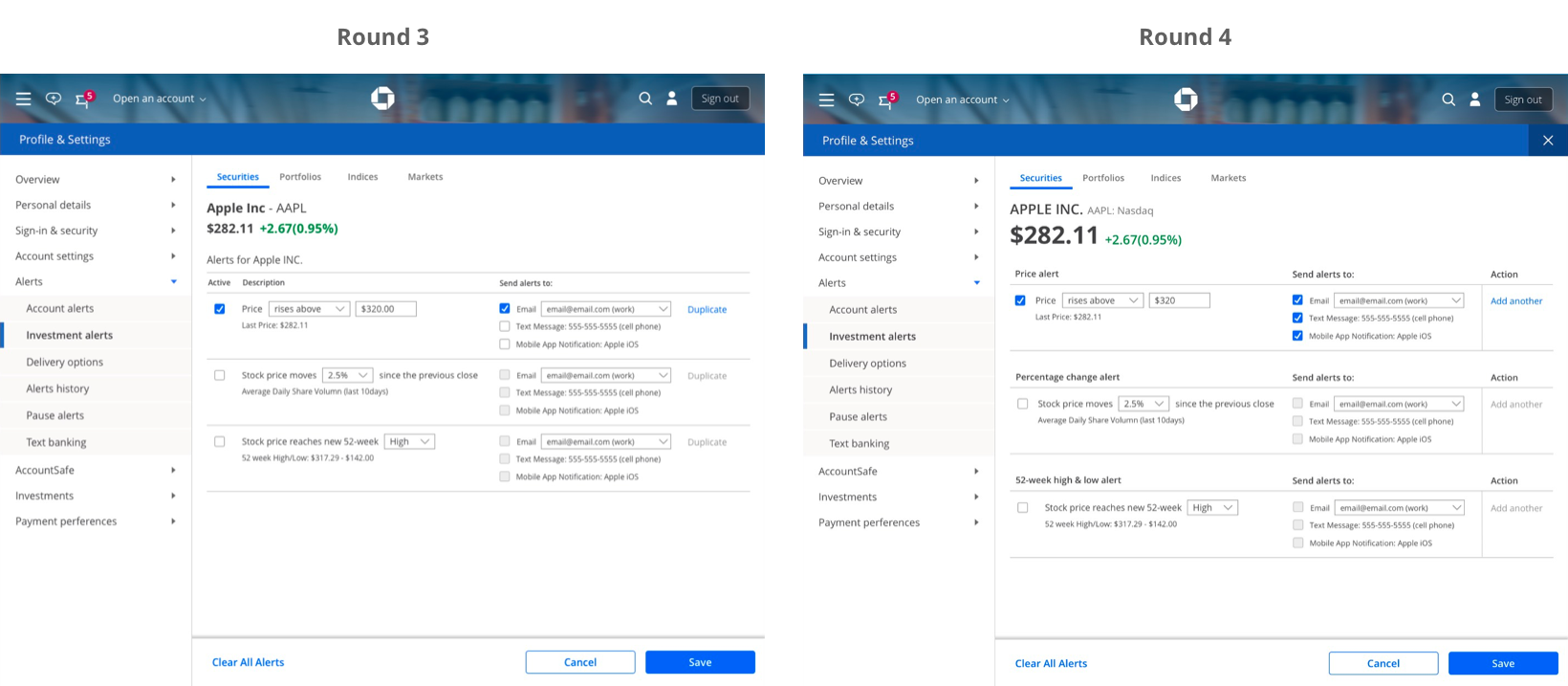This screenshot has height=686, width=1568.
Task: Open hamburger menu in Round 3 mockup
Action: click(24, 99)
